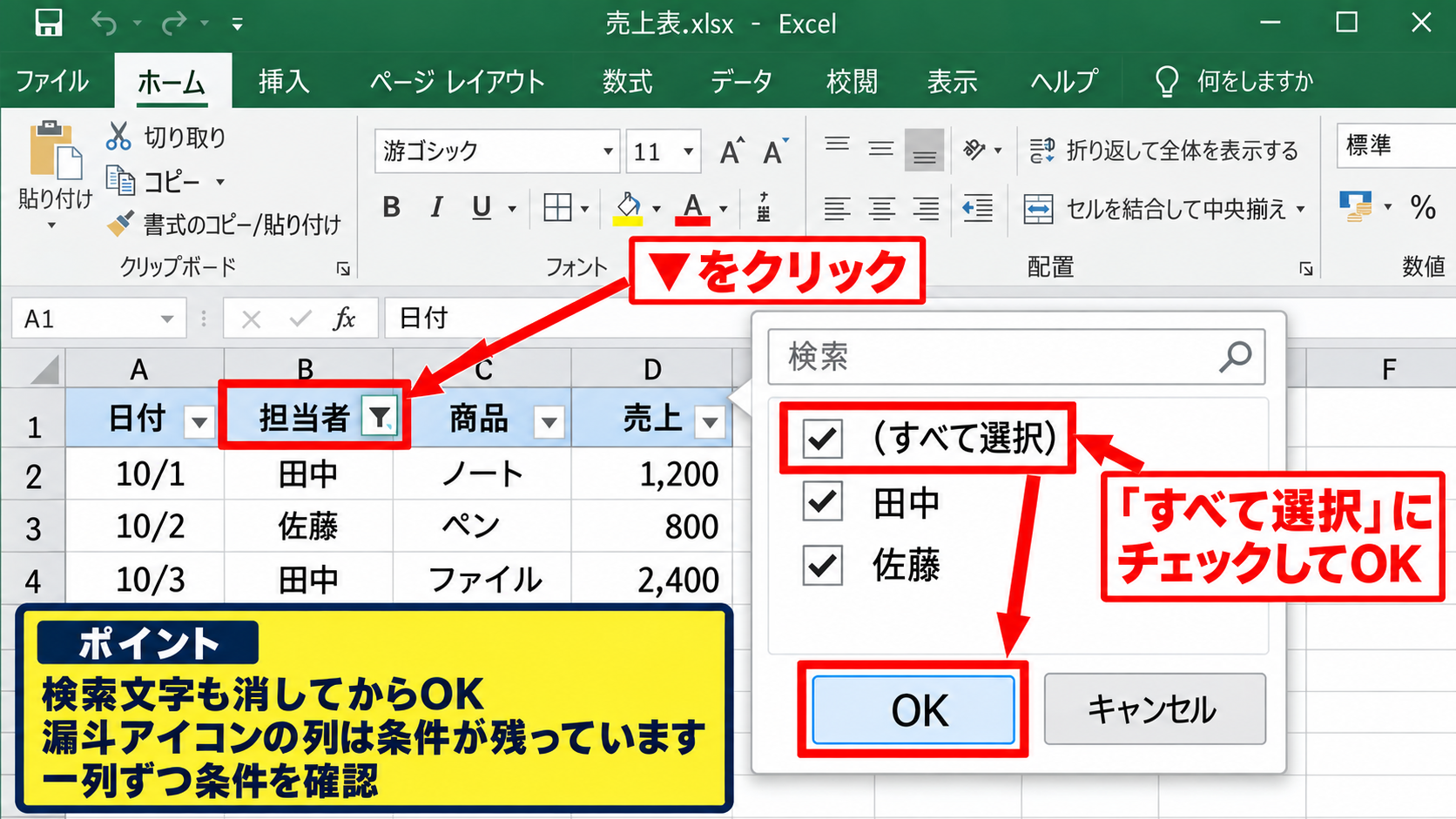The width and height of the screenshot is (1456, 819).
Task: Open the 売上 column filter arrow
Action: pos(710,423)
